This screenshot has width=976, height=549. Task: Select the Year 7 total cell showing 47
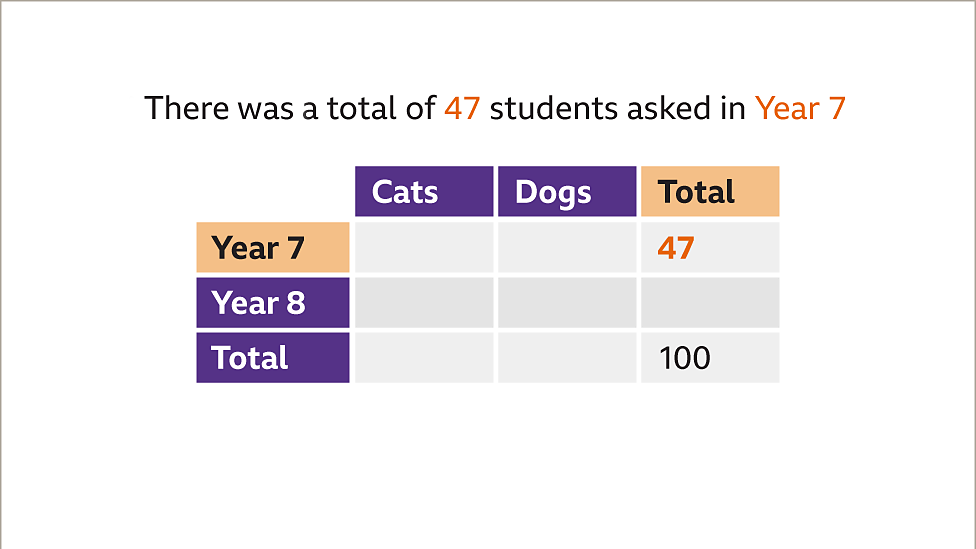click(709, 248)
